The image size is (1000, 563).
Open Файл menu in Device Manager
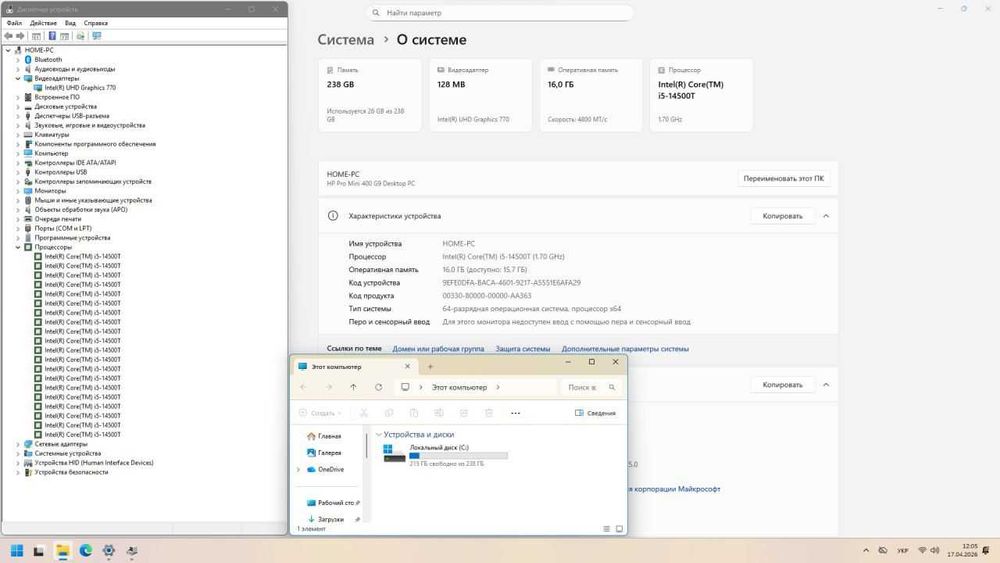14,23
